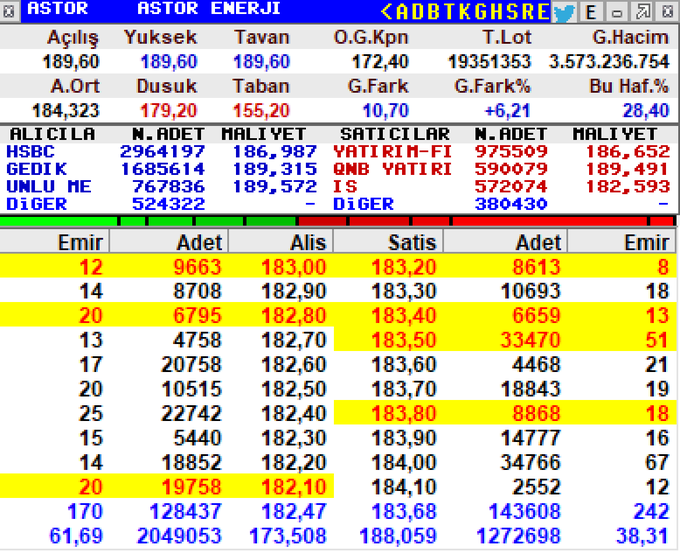680x551 pixels.
Task: Select the HSBC buyer row
Action: 161,152
